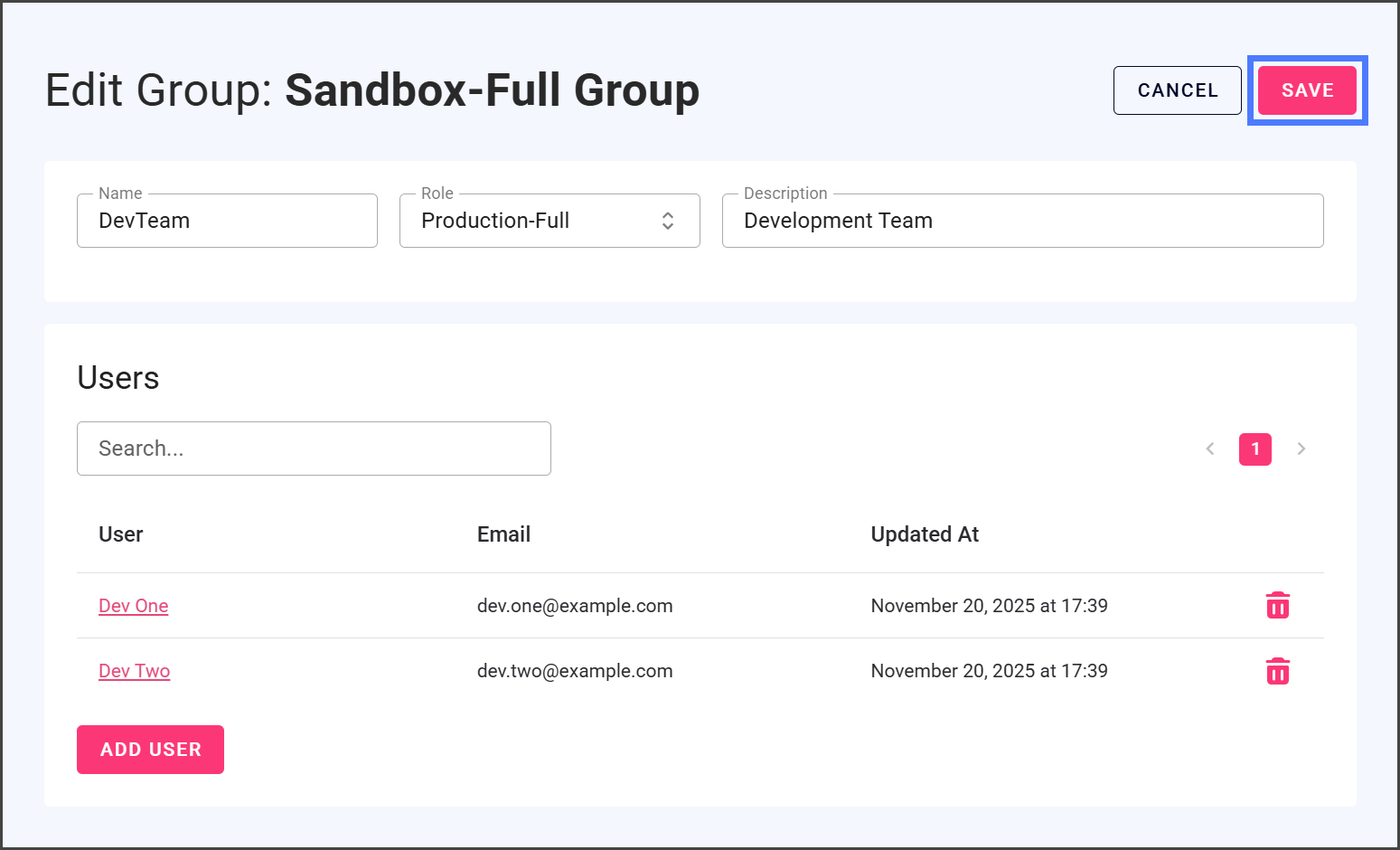Save the group changes
The height and width of the screenshot is (850, 1400).
pyautogui.click(x=1307, y=90)
